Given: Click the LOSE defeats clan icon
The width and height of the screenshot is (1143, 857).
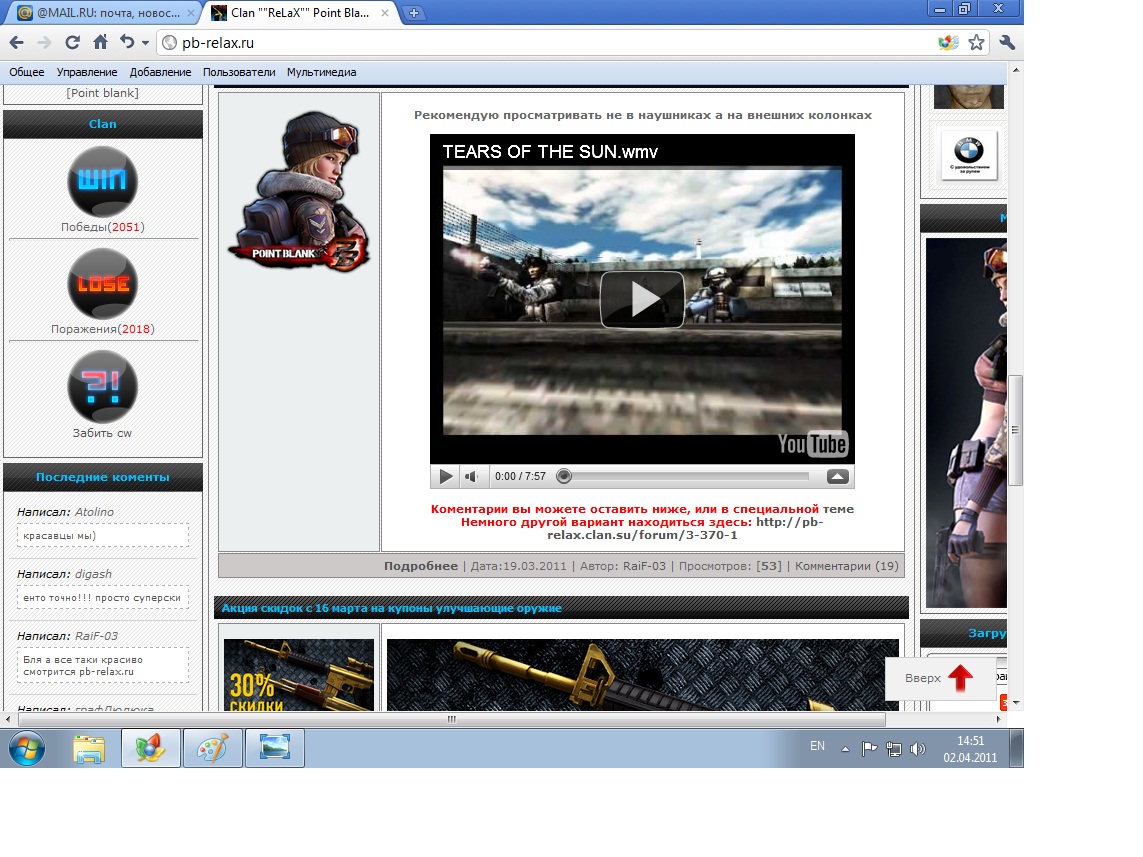Looking at the screenshot, I should click(x=103, y=284).
